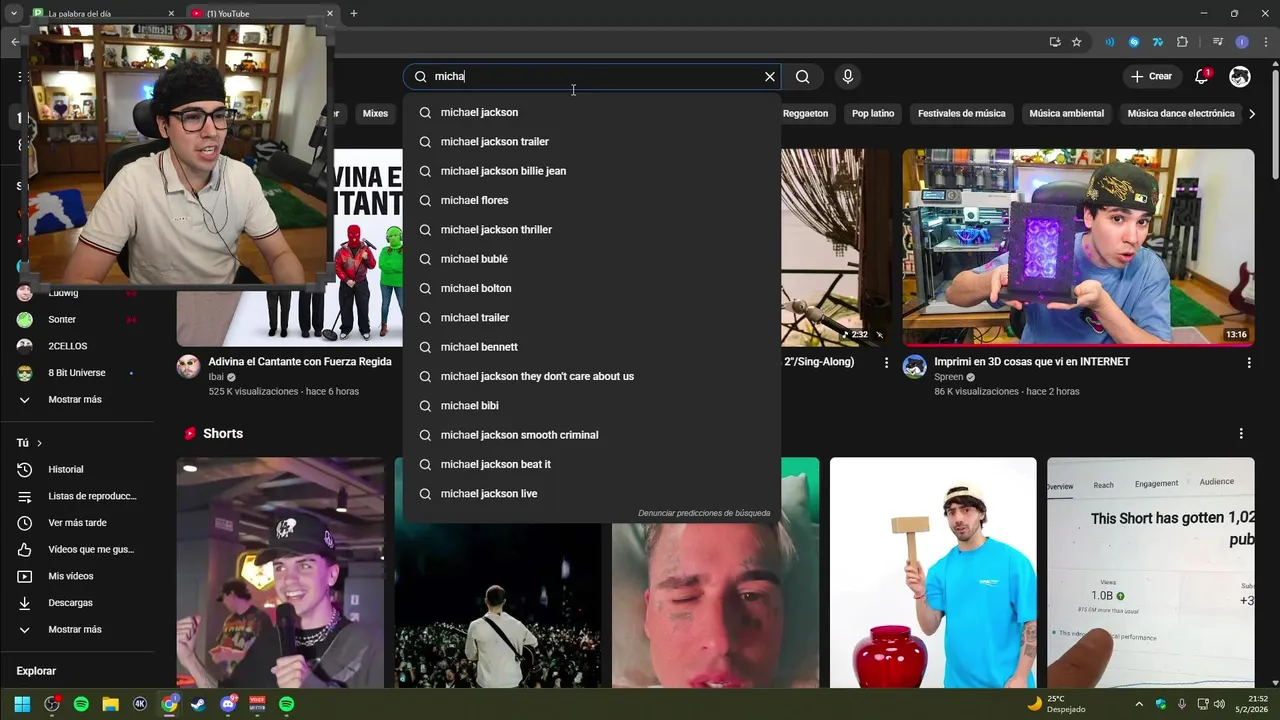Open the 7tv extension icon

tap(1158, 42)
